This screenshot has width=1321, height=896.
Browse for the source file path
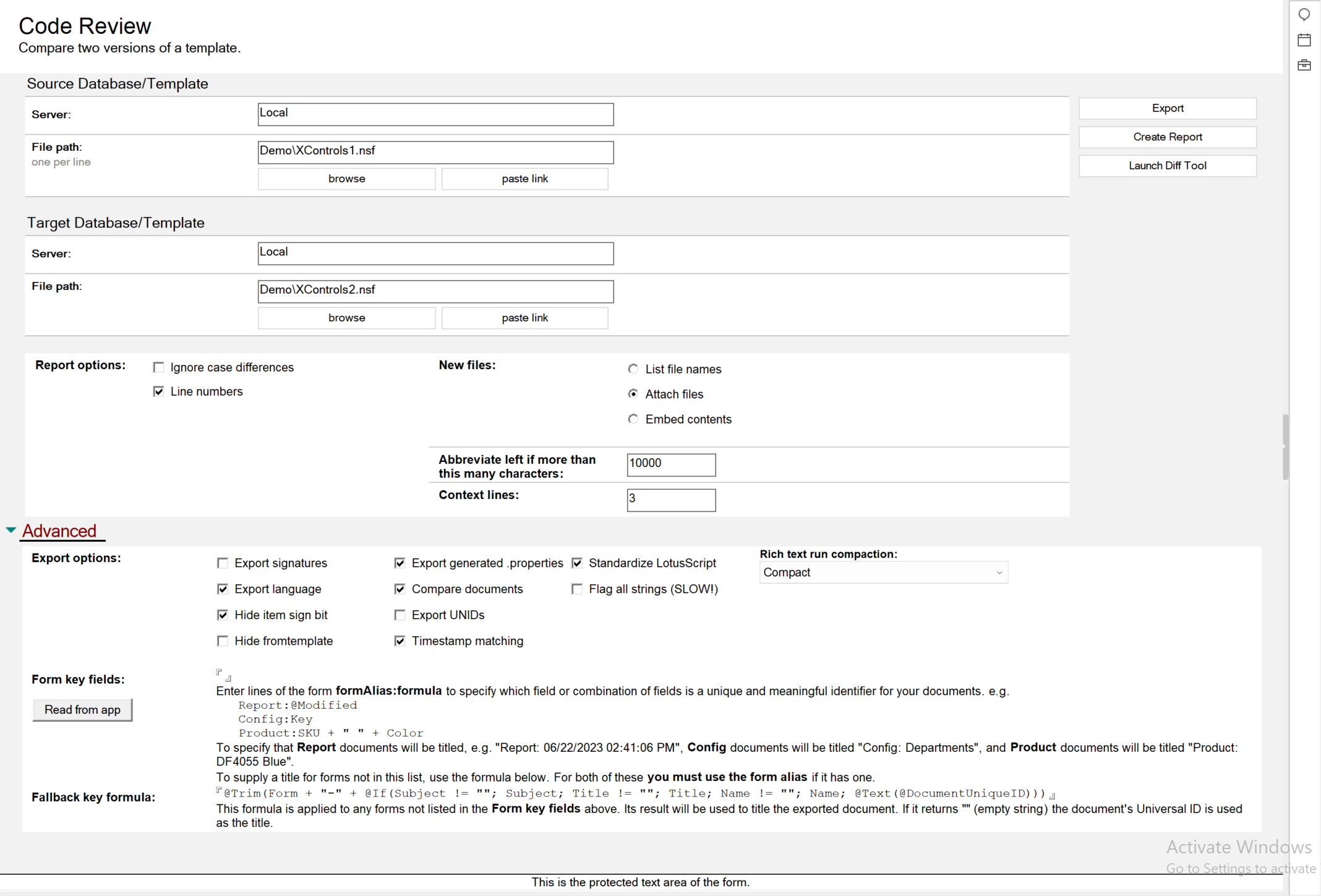coord(346,178)
